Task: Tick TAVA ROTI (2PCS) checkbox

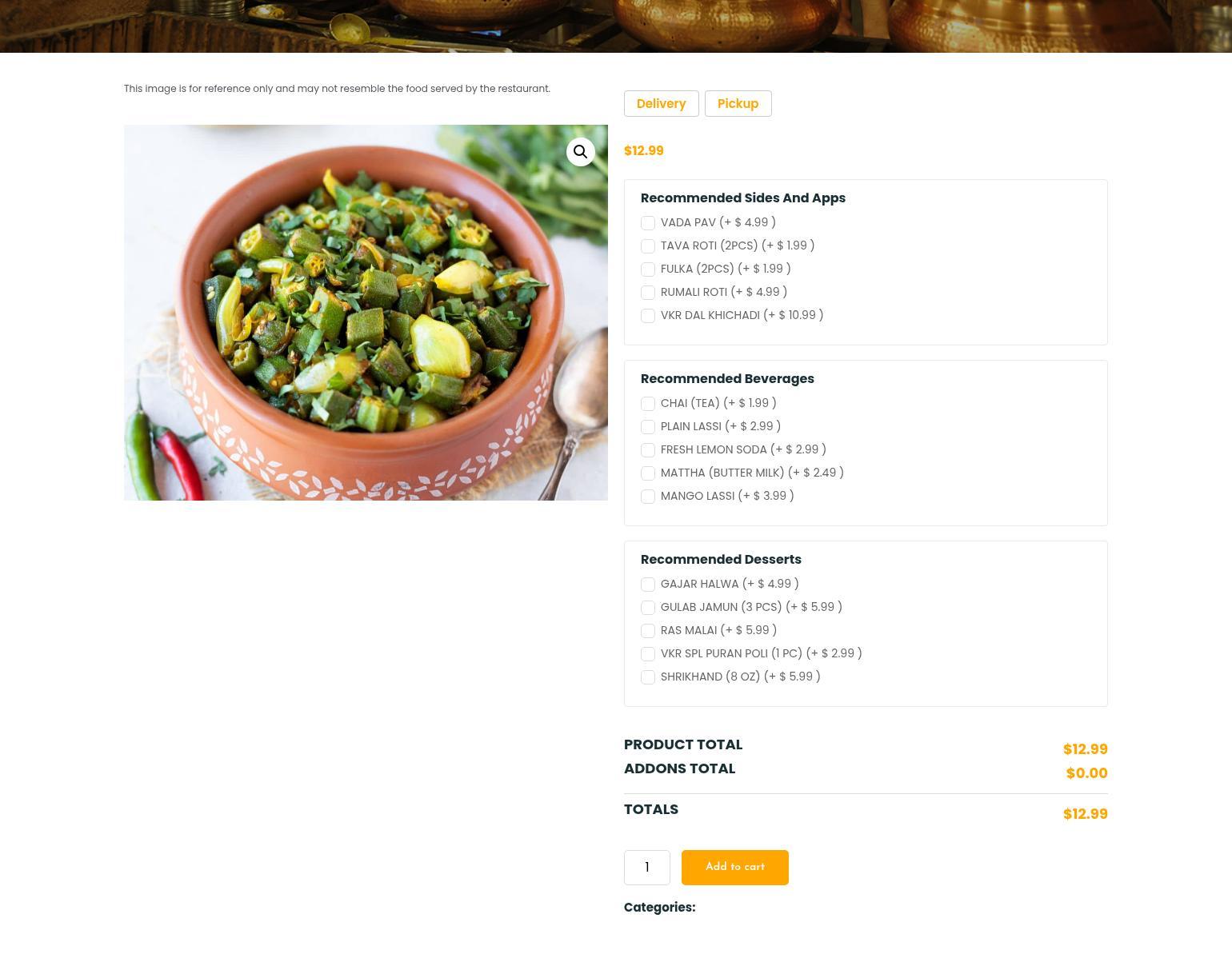Action: tap(648, 246)
